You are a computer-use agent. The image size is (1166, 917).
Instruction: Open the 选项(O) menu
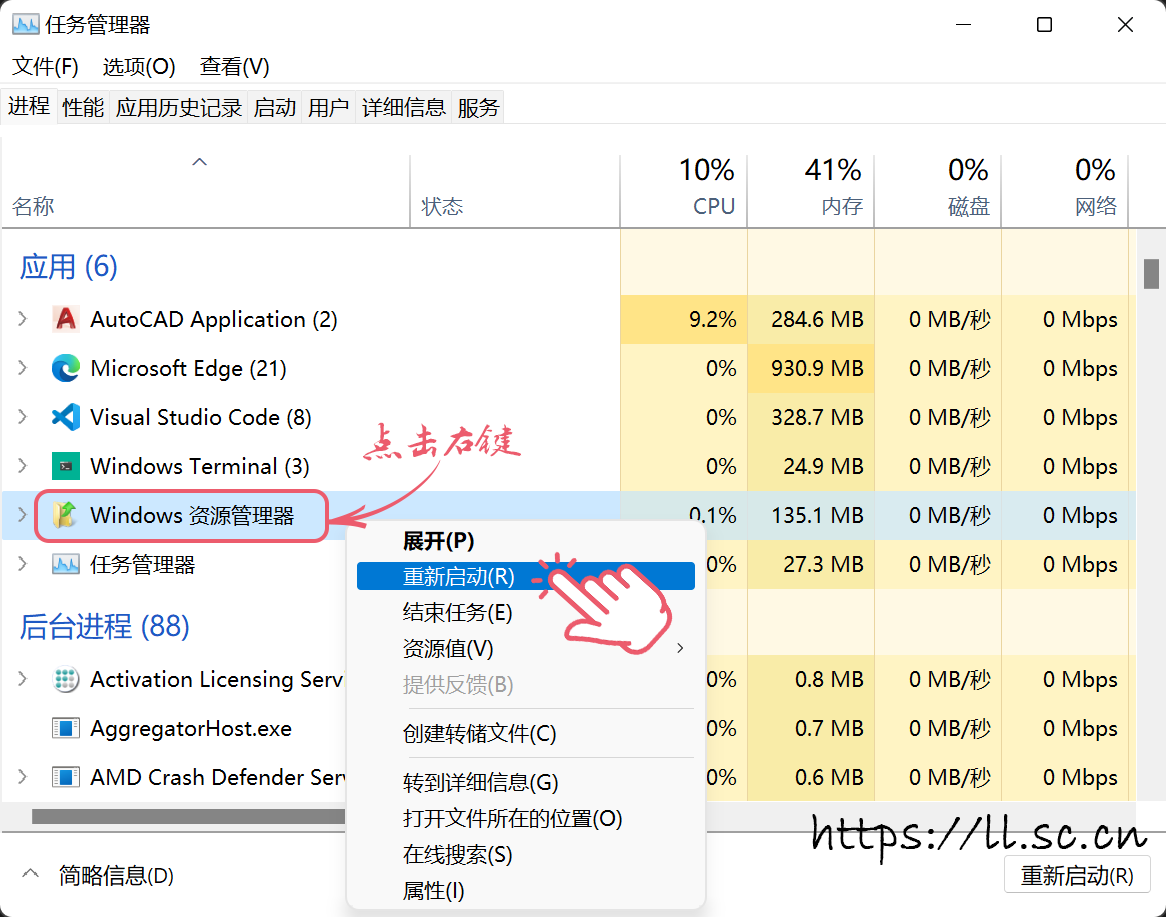pyautogui.click(x=139, y=67)
